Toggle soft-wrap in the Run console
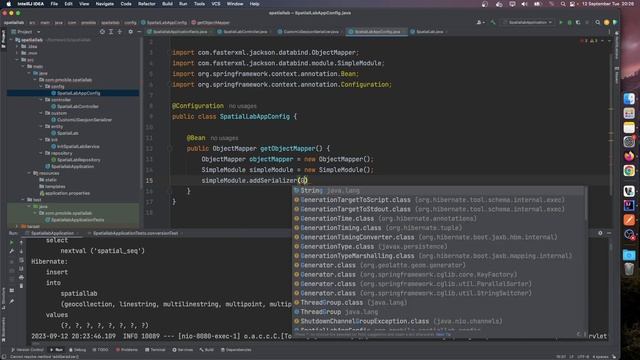Image resolution: width=640 pixels, height=360 pixels. click(x=21, y=260)
